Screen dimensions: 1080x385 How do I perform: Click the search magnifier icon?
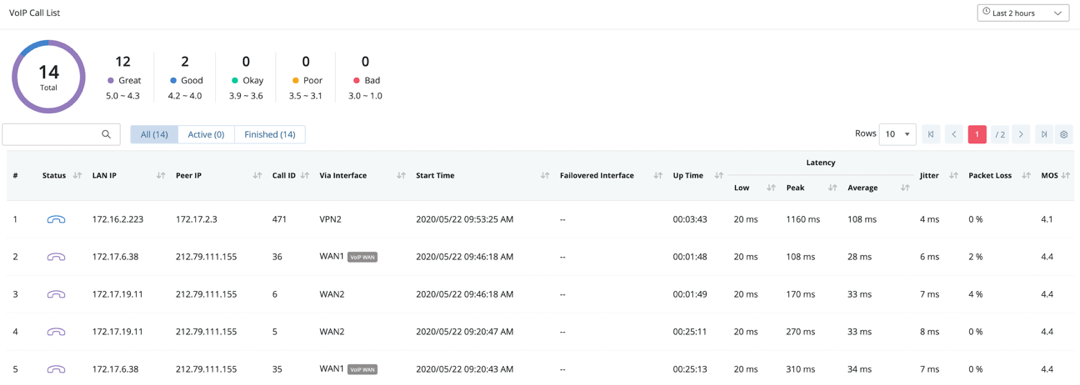click(x=106, y=135)
